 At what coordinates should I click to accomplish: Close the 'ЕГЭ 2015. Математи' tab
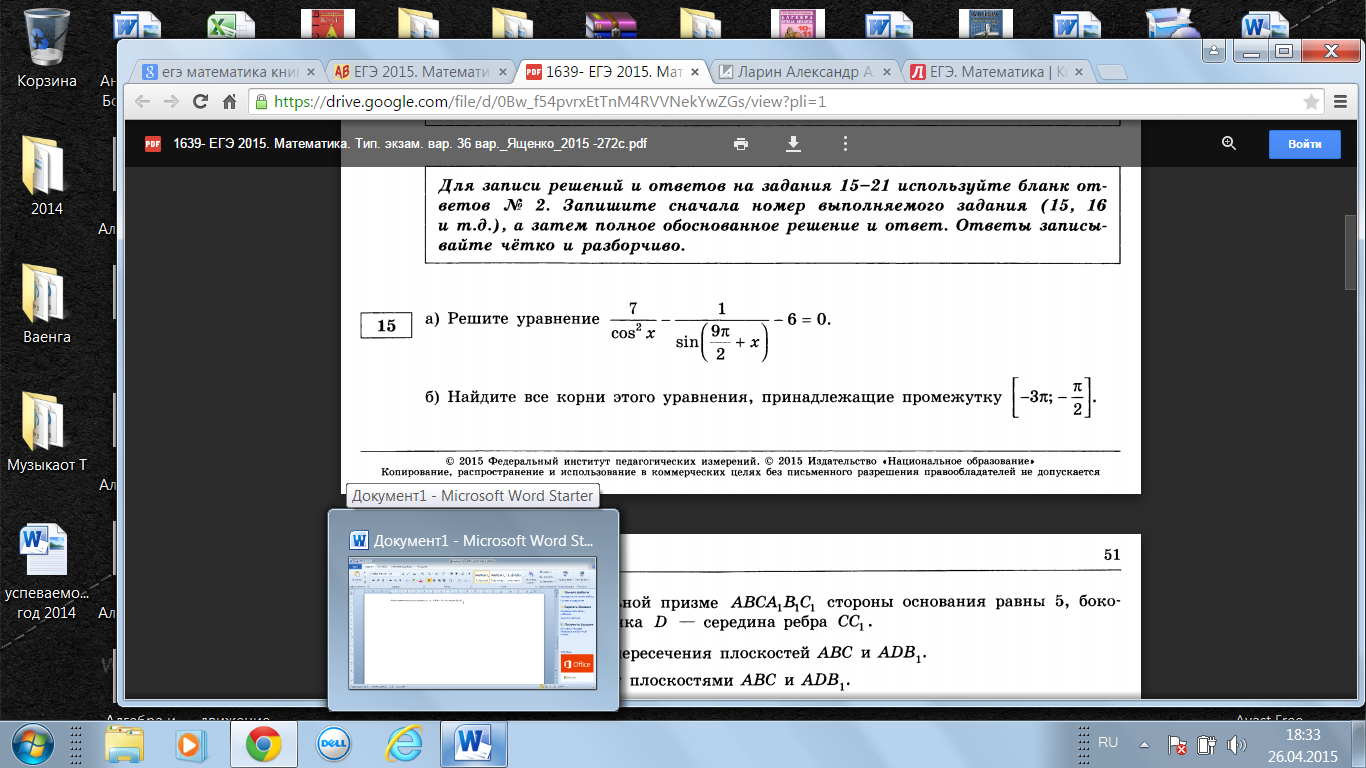click(x=503, y=72)
